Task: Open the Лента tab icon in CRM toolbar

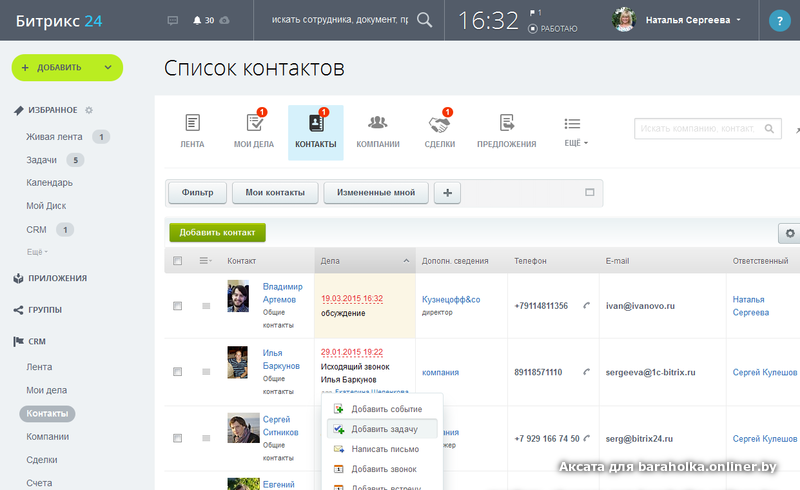Action: pos(192,131)
